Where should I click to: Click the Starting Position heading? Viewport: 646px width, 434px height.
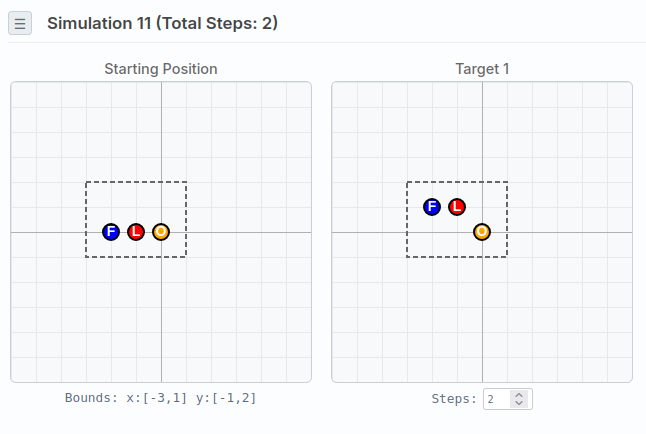click(161, 69)
